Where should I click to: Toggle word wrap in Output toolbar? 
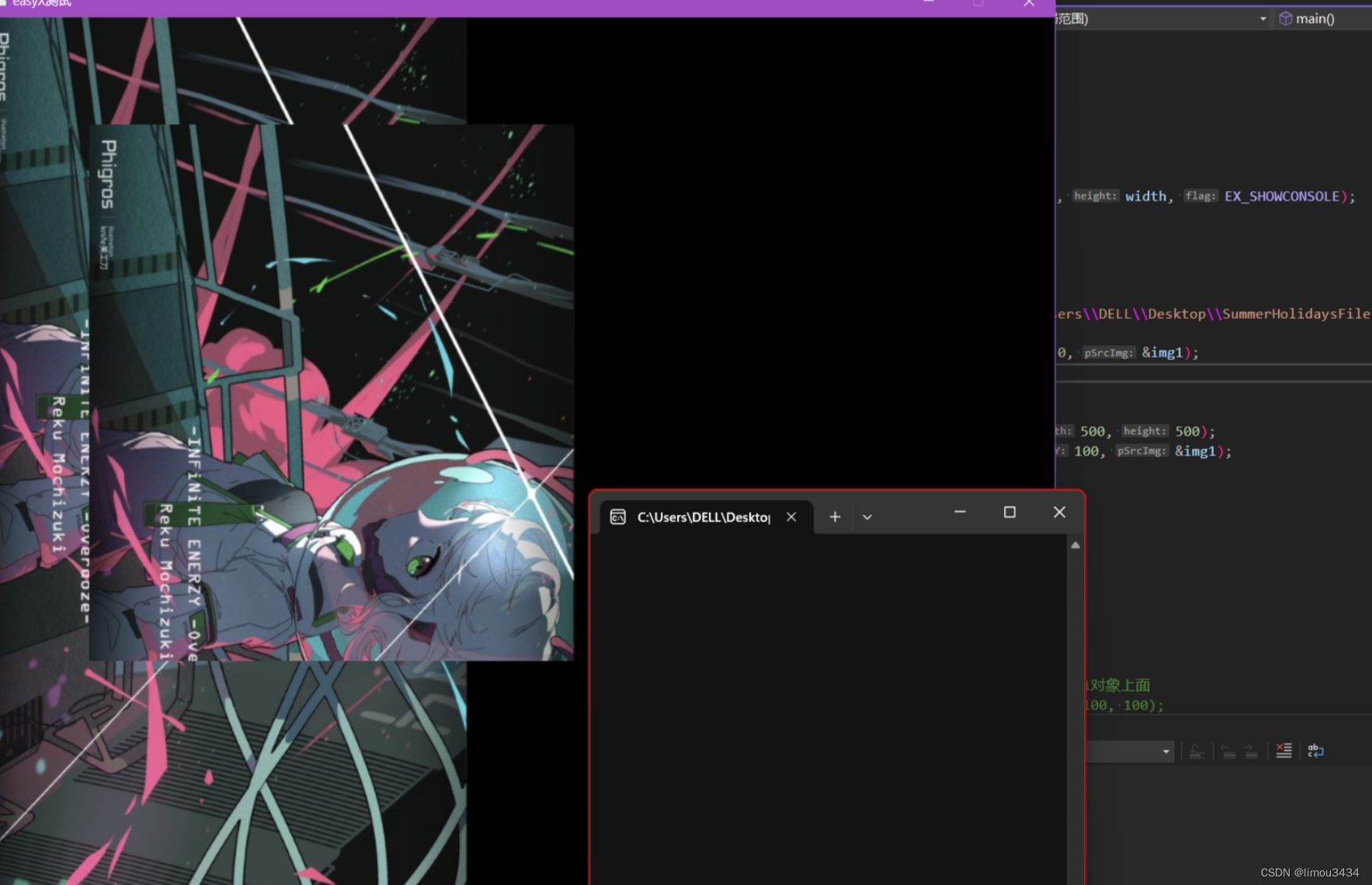[1315, 751]
